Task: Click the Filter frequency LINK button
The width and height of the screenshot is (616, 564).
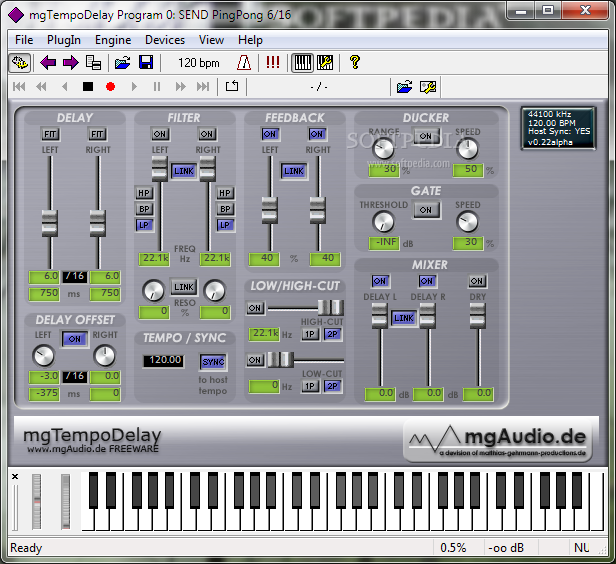Action: 184,171
